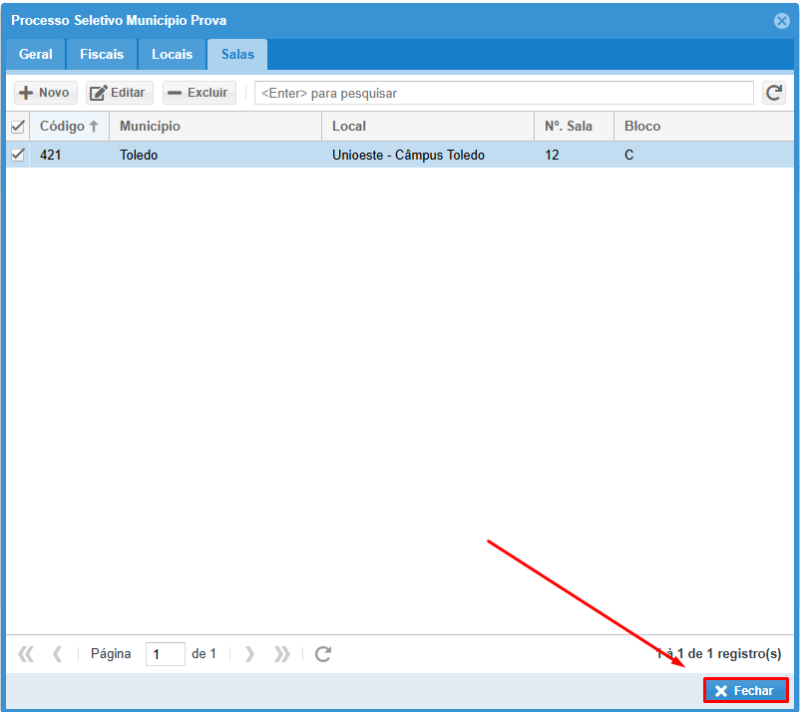
Task: Jump to last page of results
Action: pyautogui.click(x=282, y=654)
